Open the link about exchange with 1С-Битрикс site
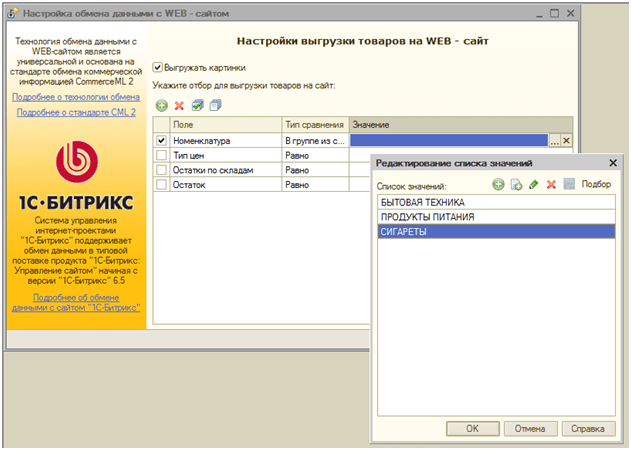Viewport: 631px width, 450px height. click(x=76, y=302)
